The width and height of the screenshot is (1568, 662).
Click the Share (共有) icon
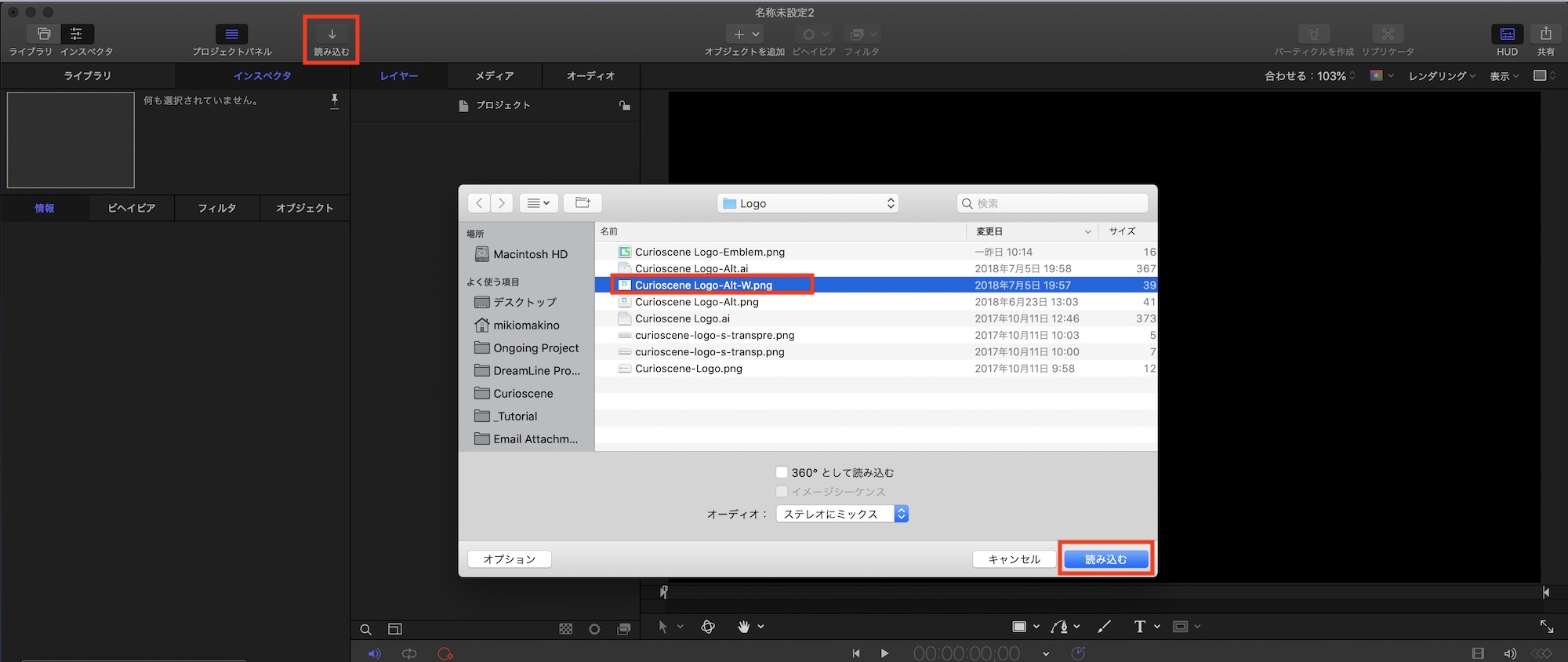click(1545, 35)
